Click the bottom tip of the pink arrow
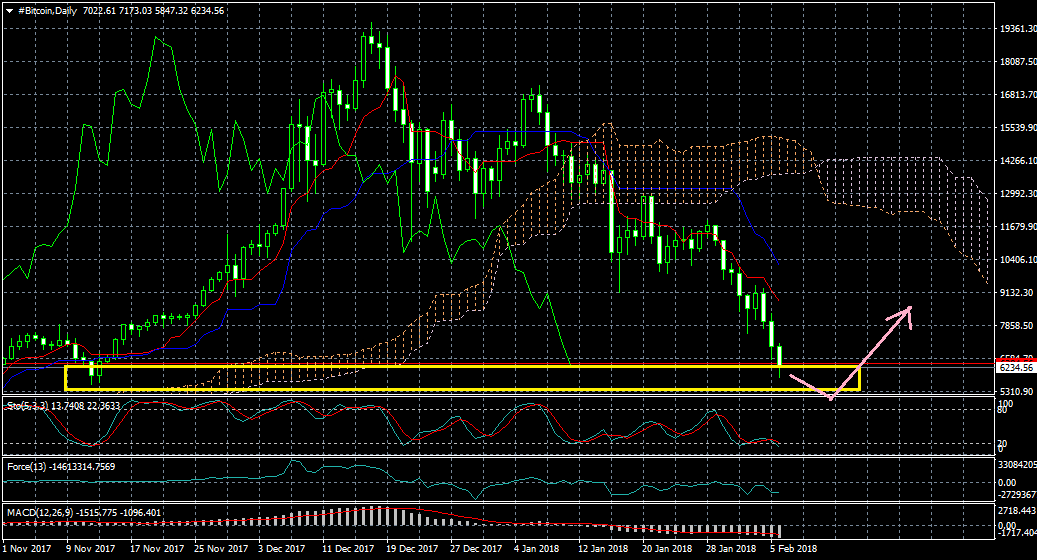 (x=830, y=398)
